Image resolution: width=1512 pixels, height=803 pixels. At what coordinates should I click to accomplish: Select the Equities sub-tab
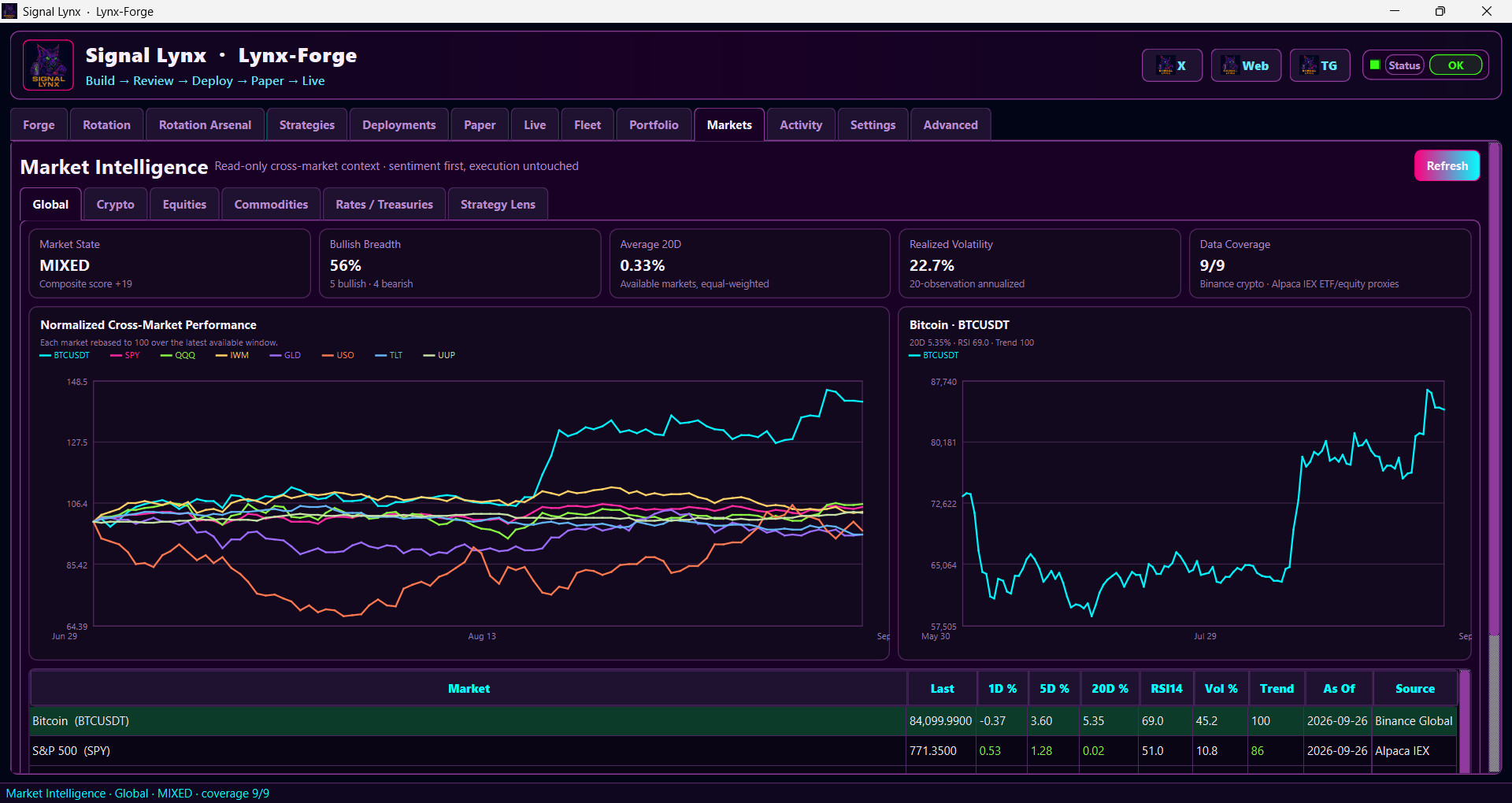click(184, 204)
